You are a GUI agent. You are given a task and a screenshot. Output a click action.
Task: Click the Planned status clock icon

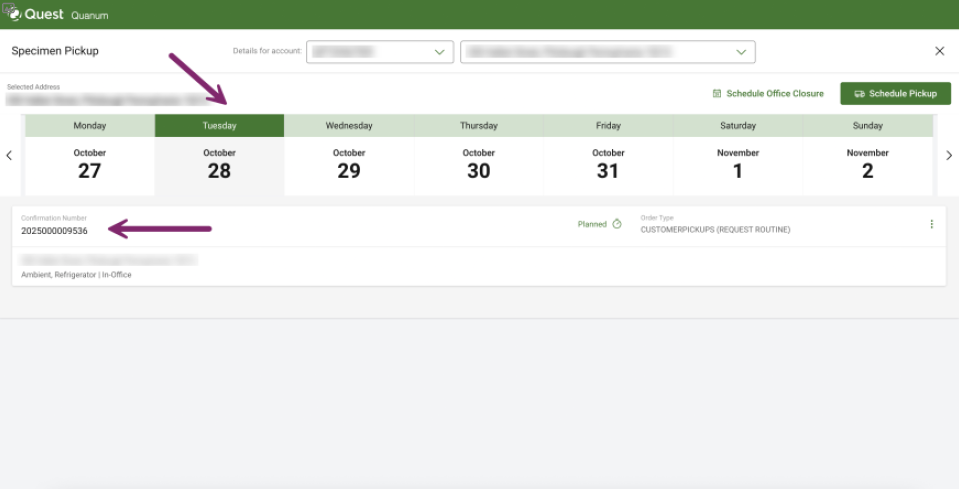[x=617, y=225]
